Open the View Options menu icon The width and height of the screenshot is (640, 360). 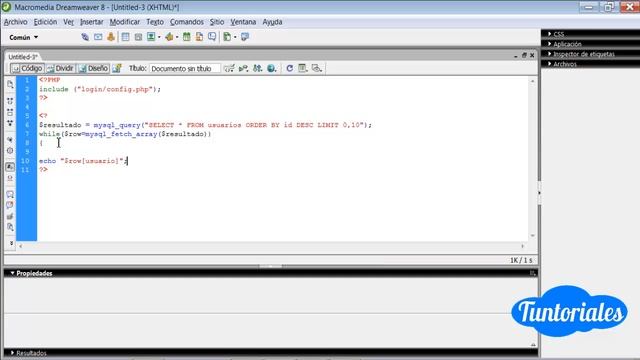pyautogui.click(x=302, y=69)
